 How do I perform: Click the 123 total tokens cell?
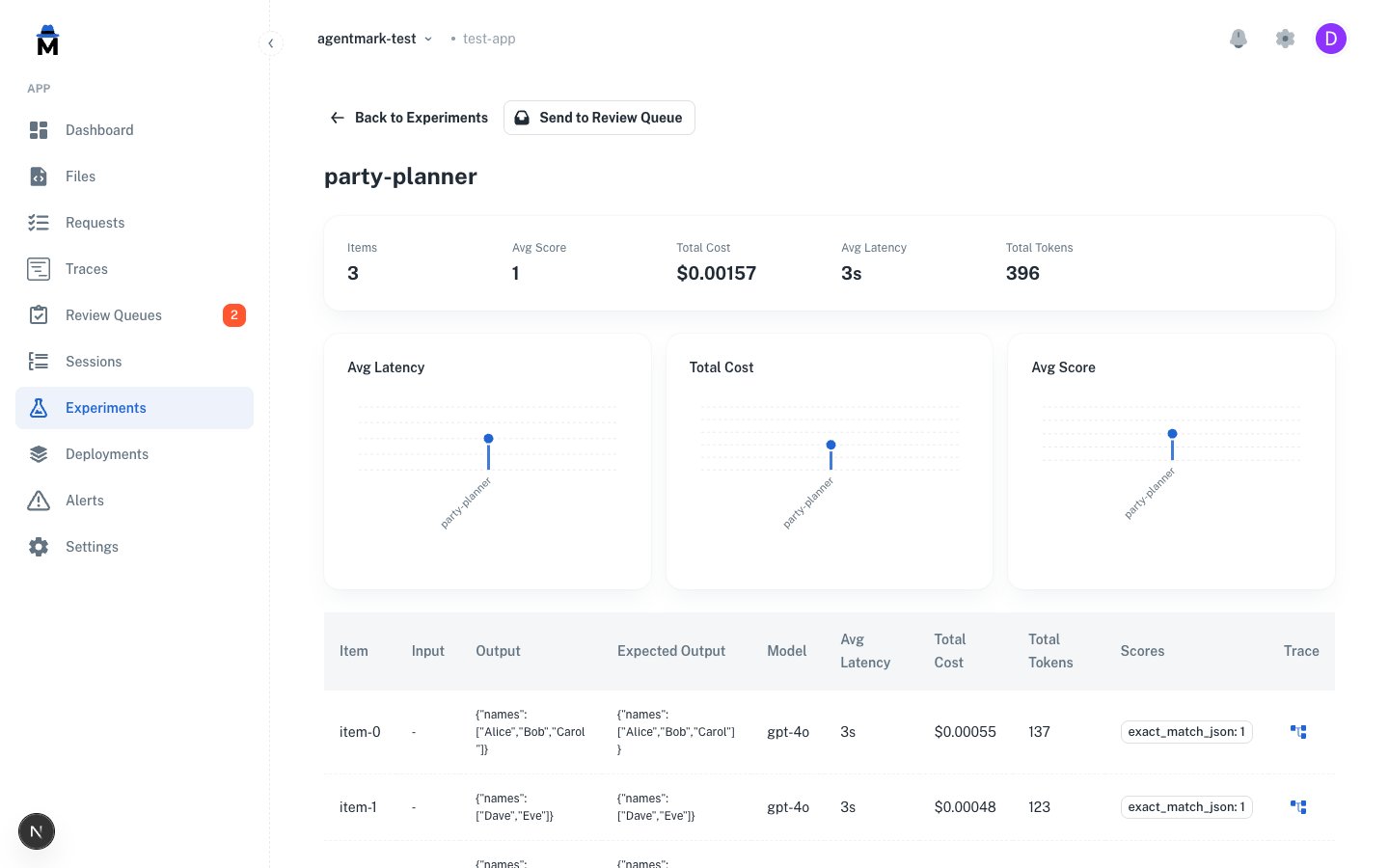pos(1039,807)
